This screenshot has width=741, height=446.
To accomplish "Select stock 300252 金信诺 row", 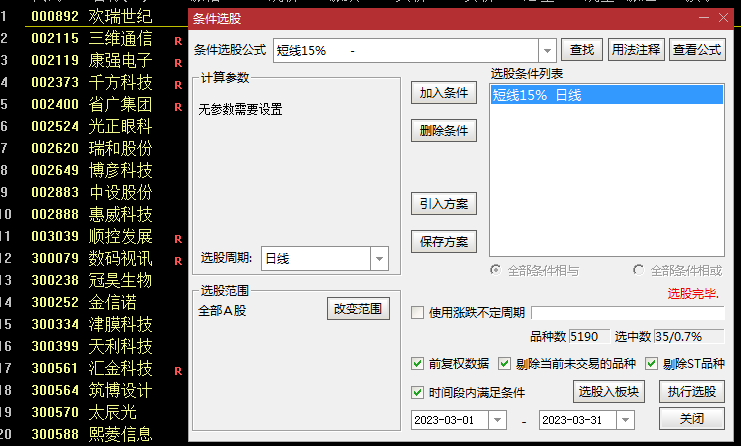I will (92, 302).
